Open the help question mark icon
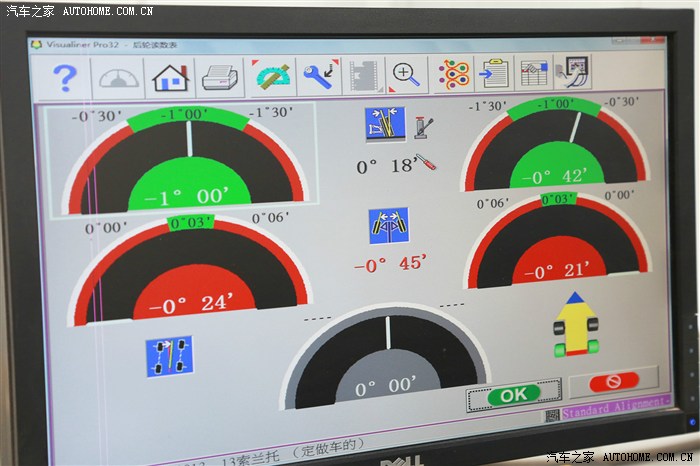This screenshot has height=466, width=700. (64, 76)
